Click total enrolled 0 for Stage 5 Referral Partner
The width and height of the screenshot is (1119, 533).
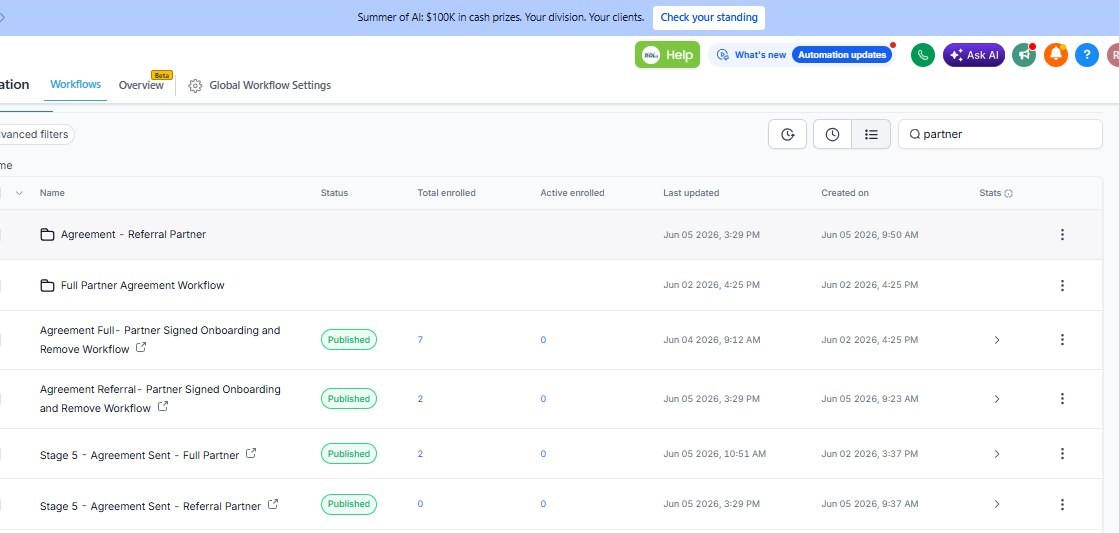tap(420, 504)
